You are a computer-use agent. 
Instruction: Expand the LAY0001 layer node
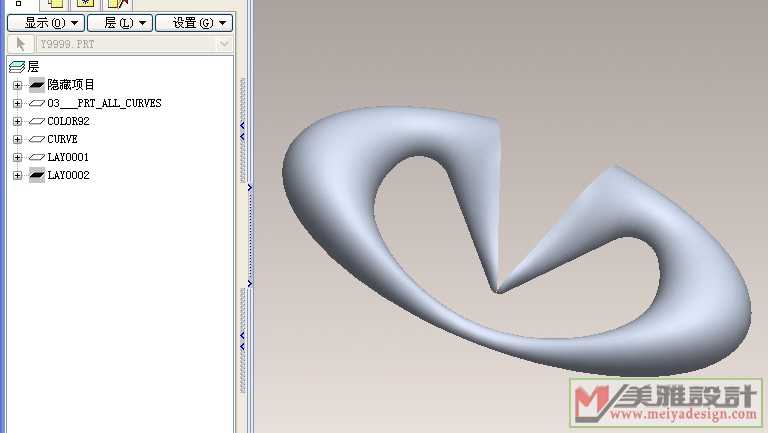click(x=17, y=157)
